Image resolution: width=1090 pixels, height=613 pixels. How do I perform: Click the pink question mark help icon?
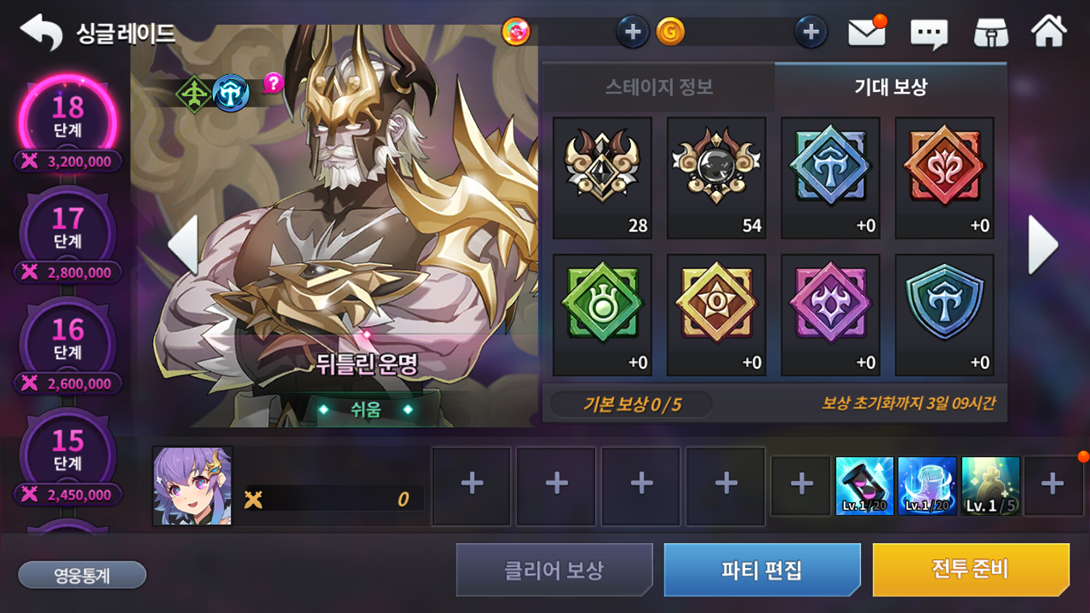pos(273,84)
